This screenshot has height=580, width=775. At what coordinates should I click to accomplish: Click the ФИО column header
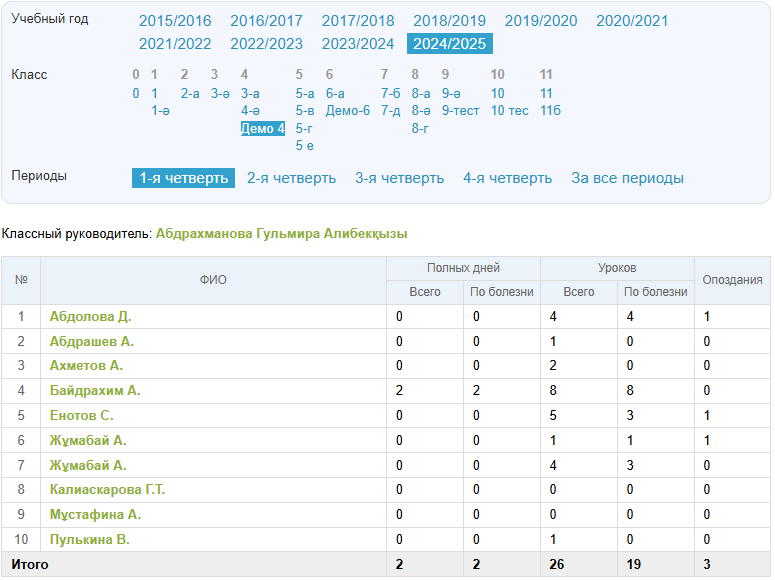tap(213, 280)
